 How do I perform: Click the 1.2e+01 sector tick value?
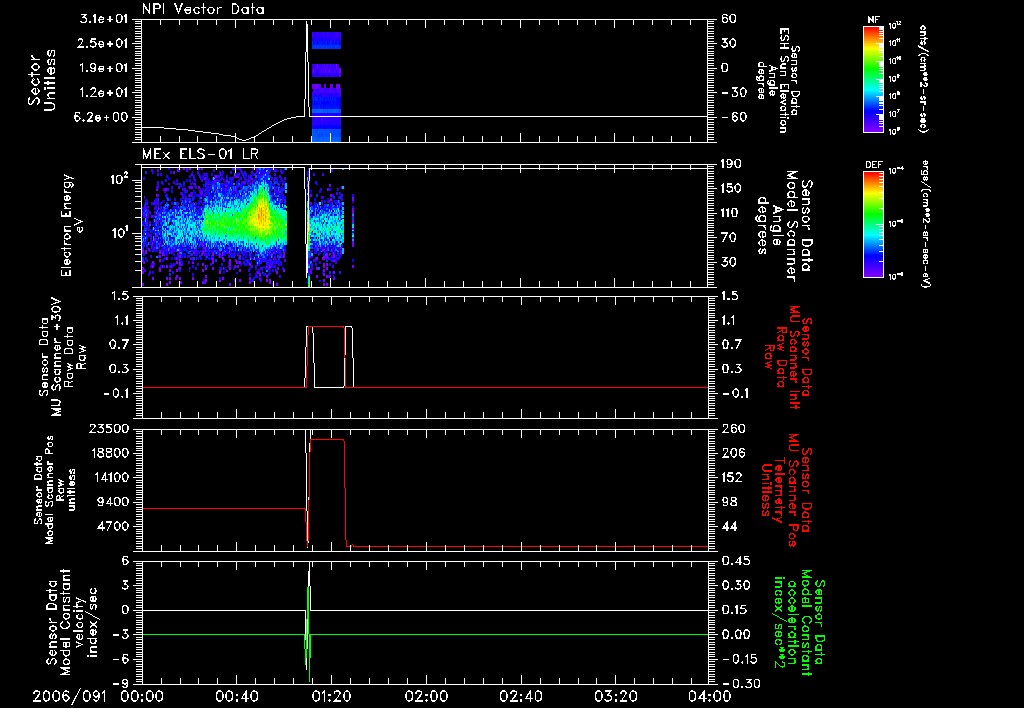(x=104, y=93)
